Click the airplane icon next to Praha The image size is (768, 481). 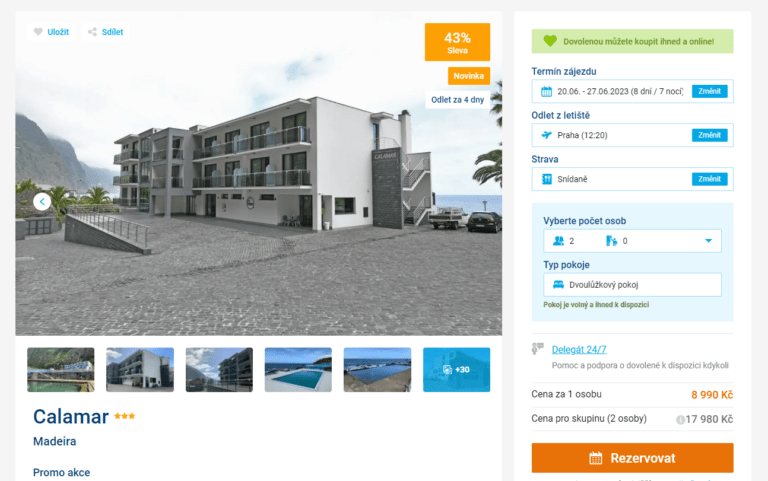tap(546, 135)
